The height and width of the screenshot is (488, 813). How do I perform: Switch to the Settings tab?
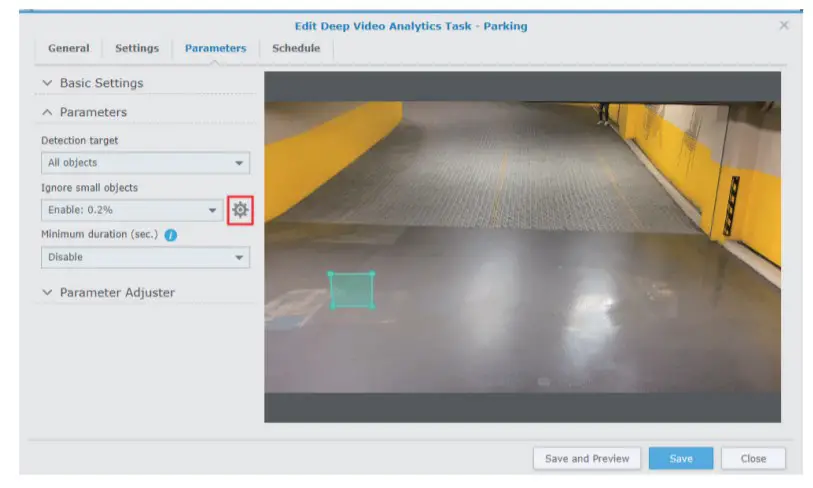click(137, 48)
